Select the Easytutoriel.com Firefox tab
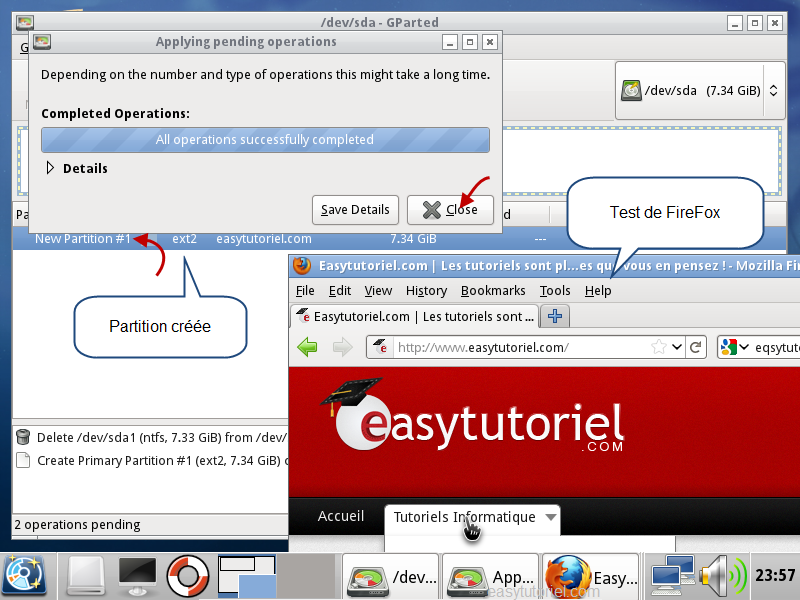The image size is (800, 600). click(x=415, y=316)
